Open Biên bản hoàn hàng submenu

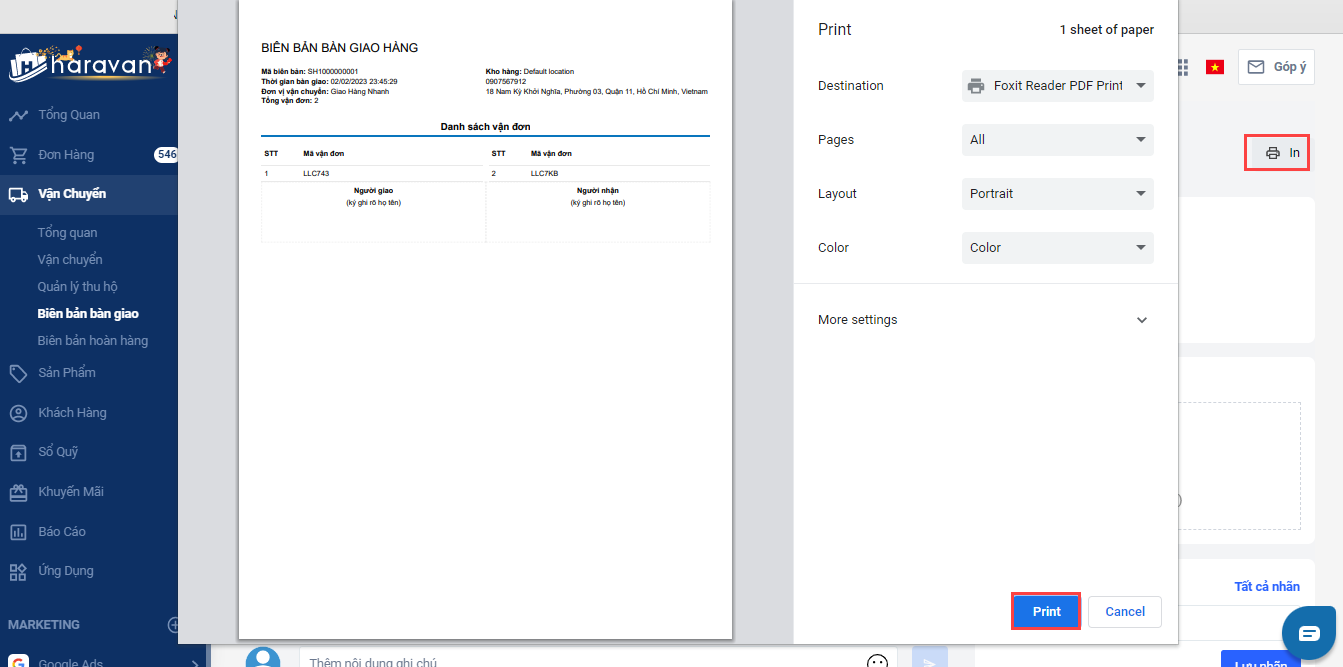(x=93, y=341)
